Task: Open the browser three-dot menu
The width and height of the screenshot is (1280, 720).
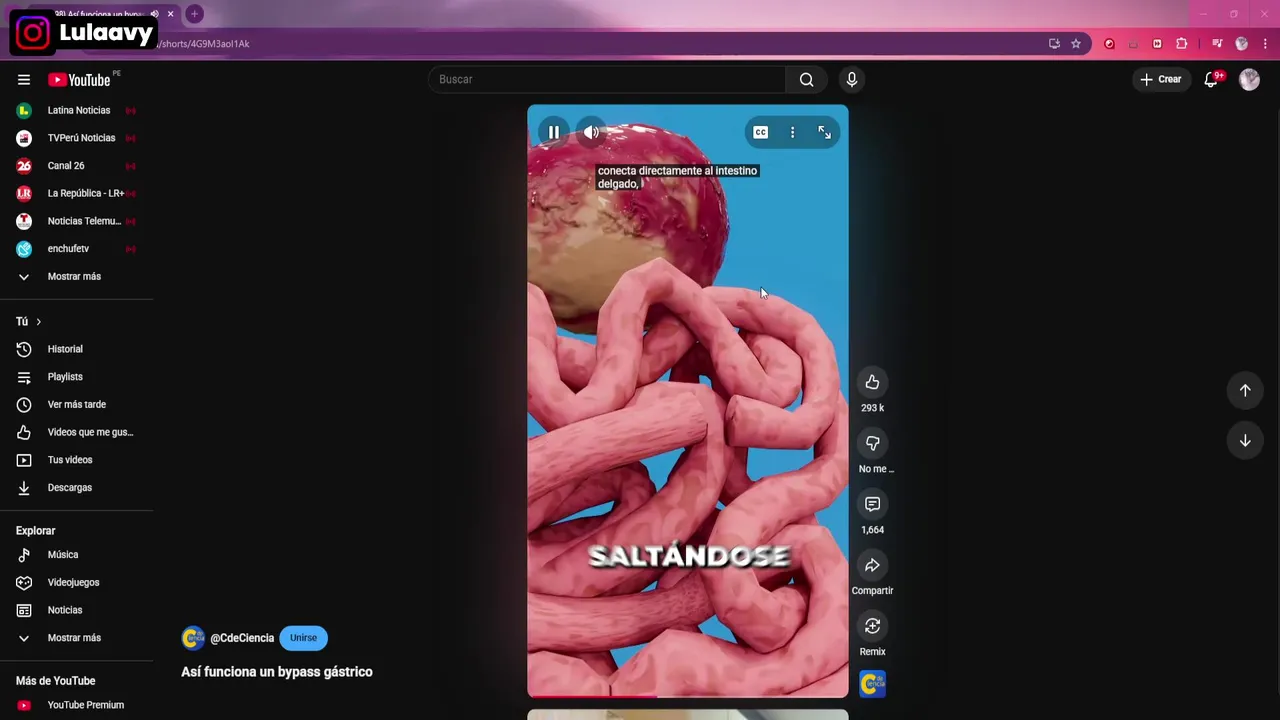Action: click(x=1266, y=44)
